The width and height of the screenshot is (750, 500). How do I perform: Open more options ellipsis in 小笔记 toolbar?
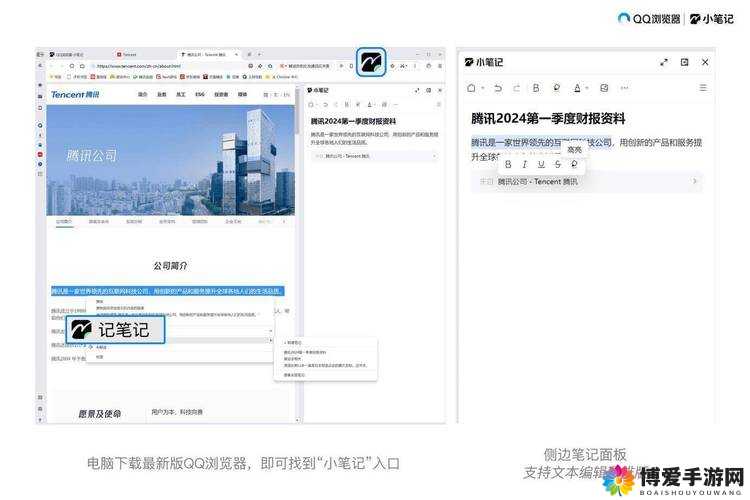[624, 88]
